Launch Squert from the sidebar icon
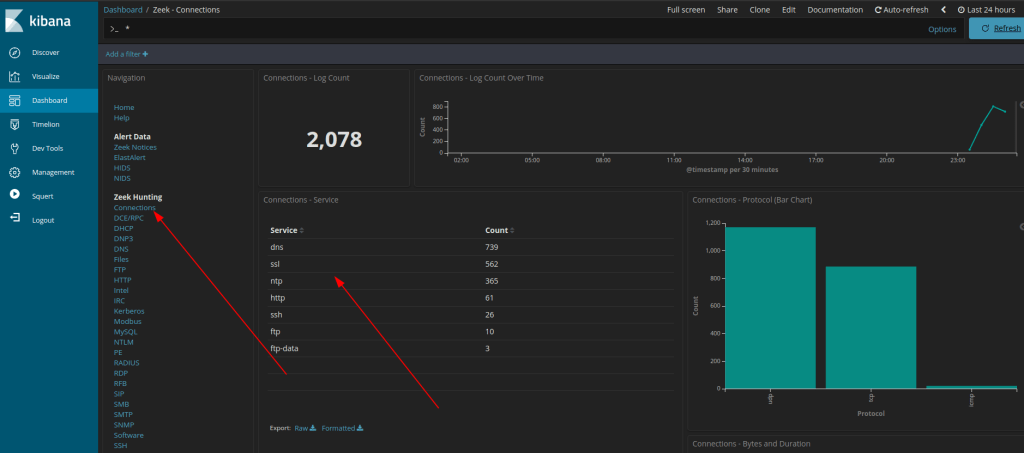The width and height of the screenshot is (1024, 453). tap(14, 196)
